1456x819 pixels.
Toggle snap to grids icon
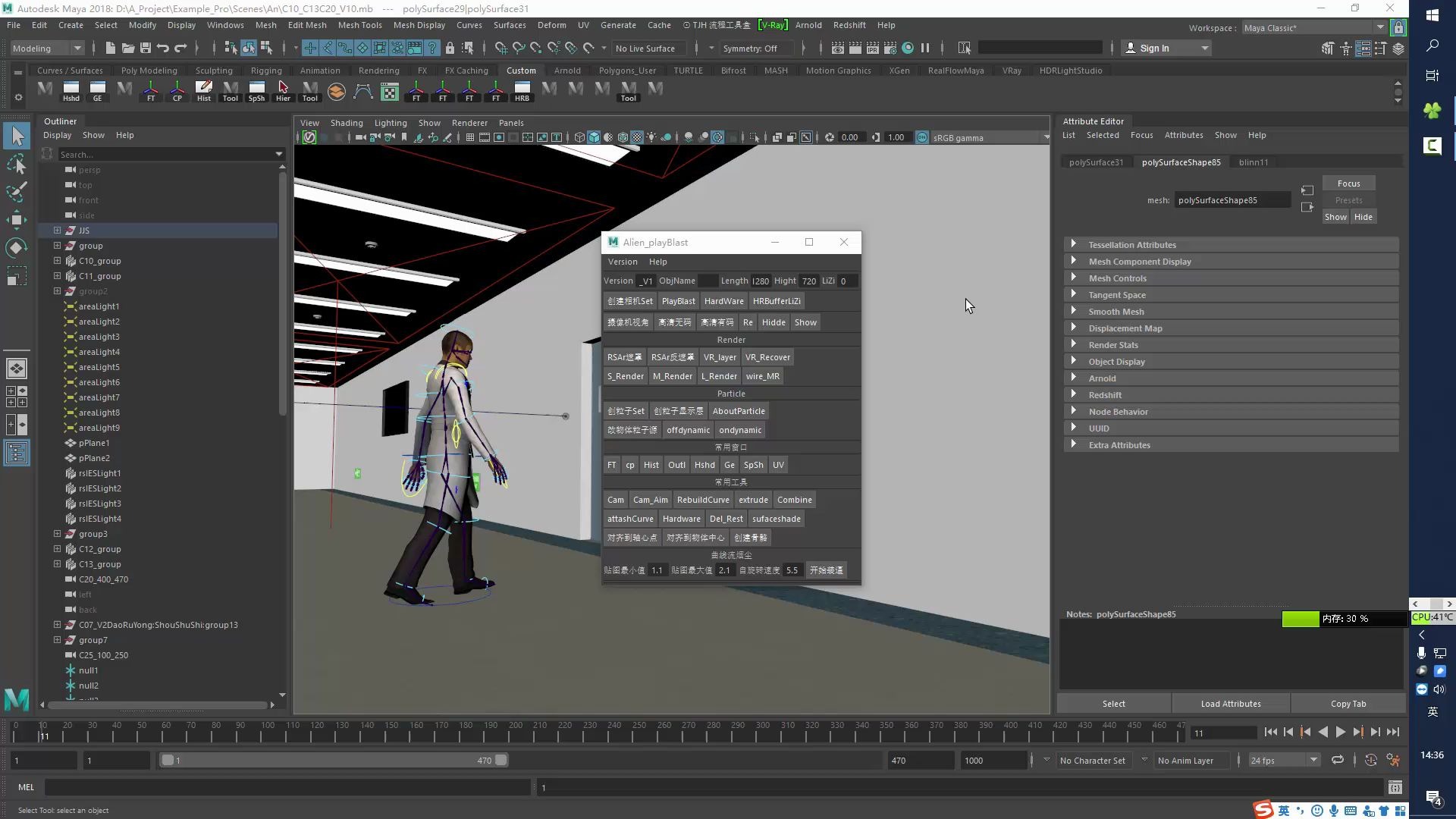point(501,48)
